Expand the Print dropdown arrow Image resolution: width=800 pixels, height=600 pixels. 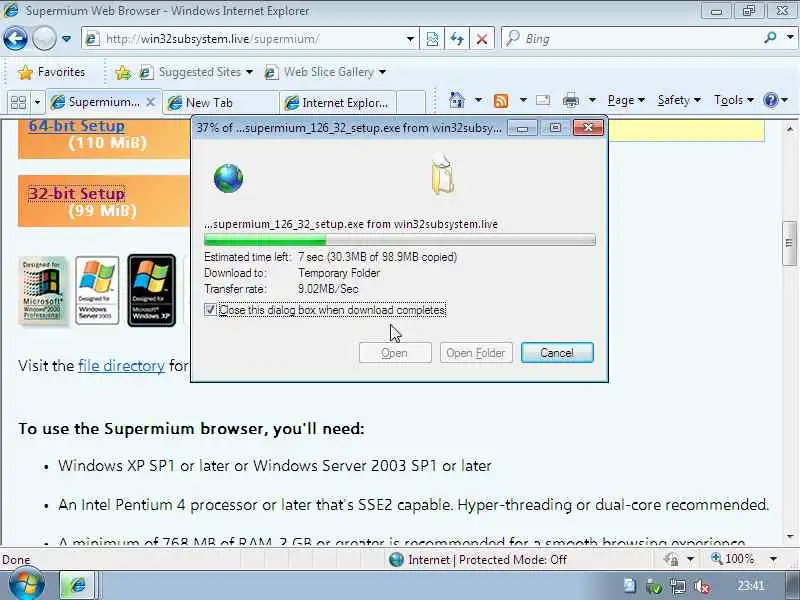tap(592, 100)
